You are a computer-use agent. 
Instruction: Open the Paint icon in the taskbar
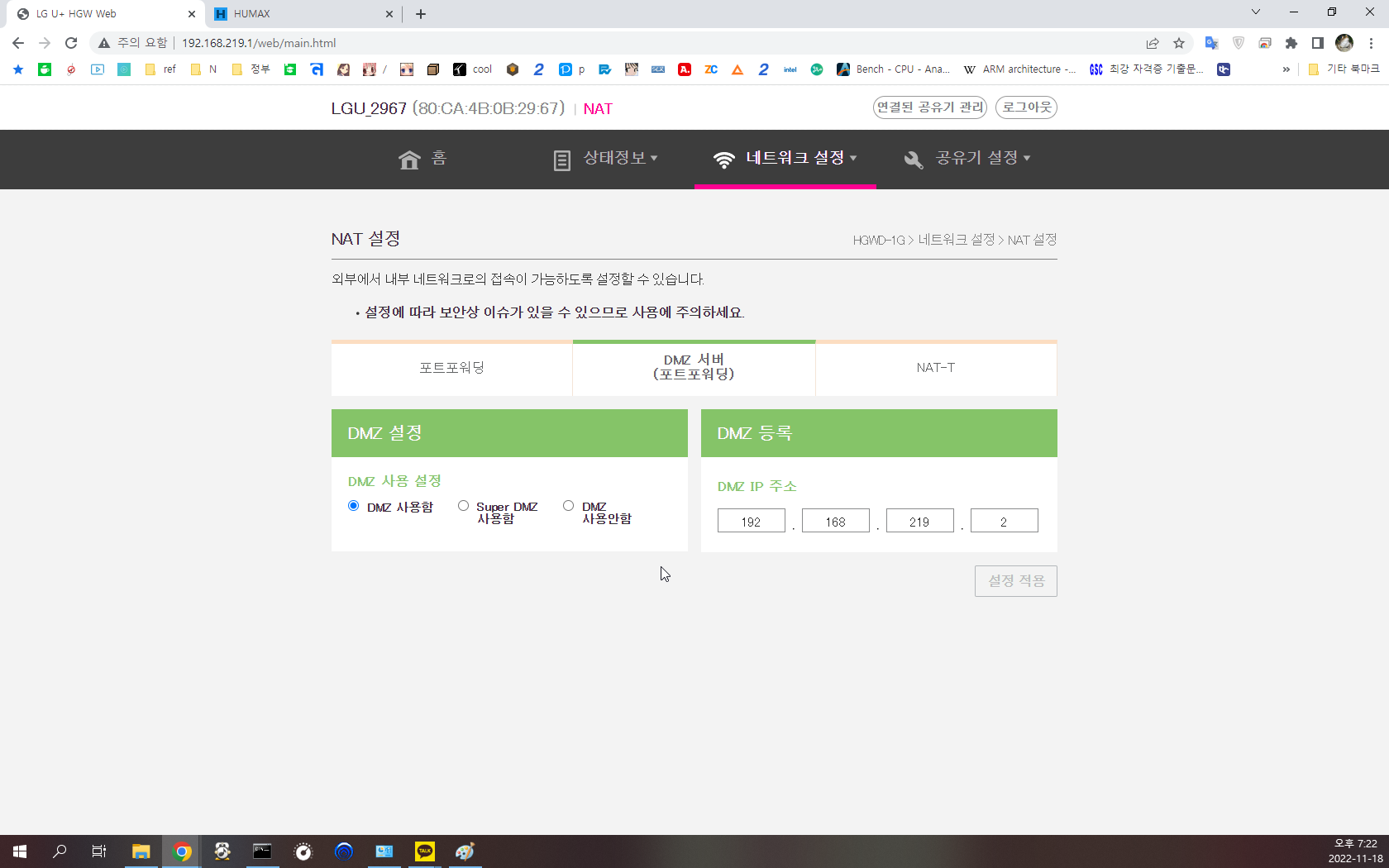pos(465,851)
